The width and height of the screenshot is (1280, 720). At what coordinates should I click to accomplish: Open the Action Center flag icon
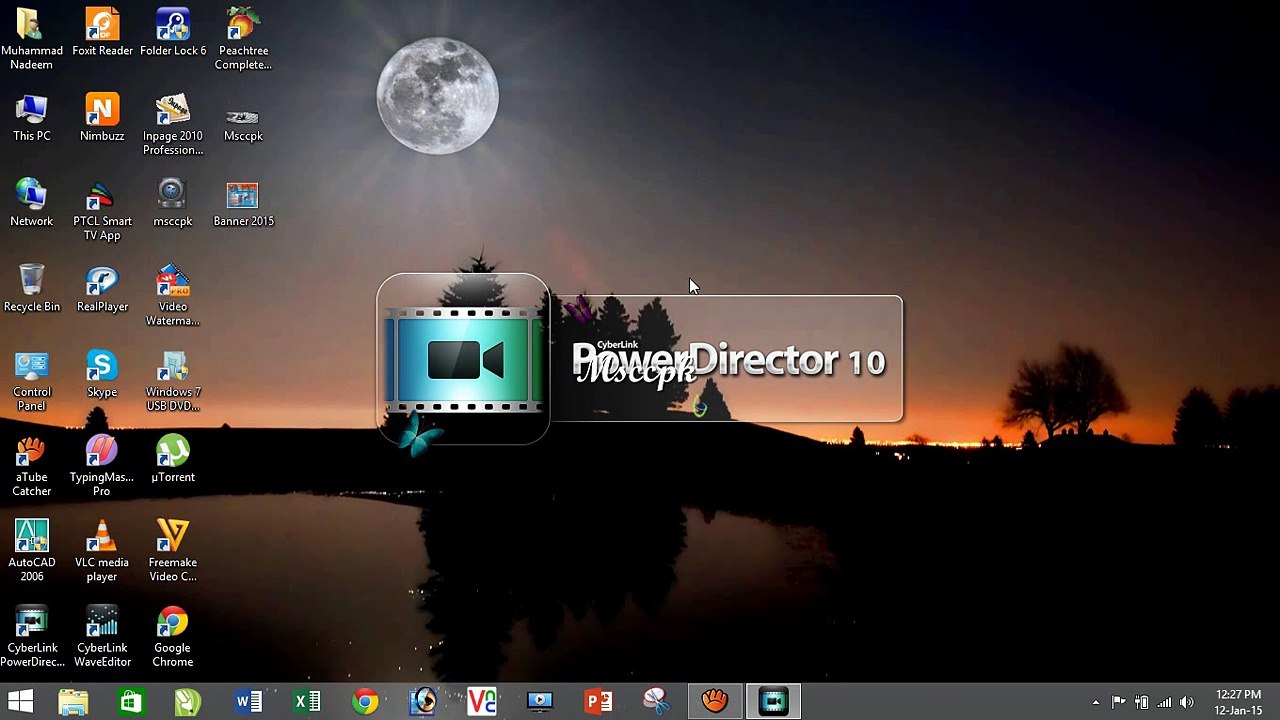pyautogui.click(x=1118, y=702)
